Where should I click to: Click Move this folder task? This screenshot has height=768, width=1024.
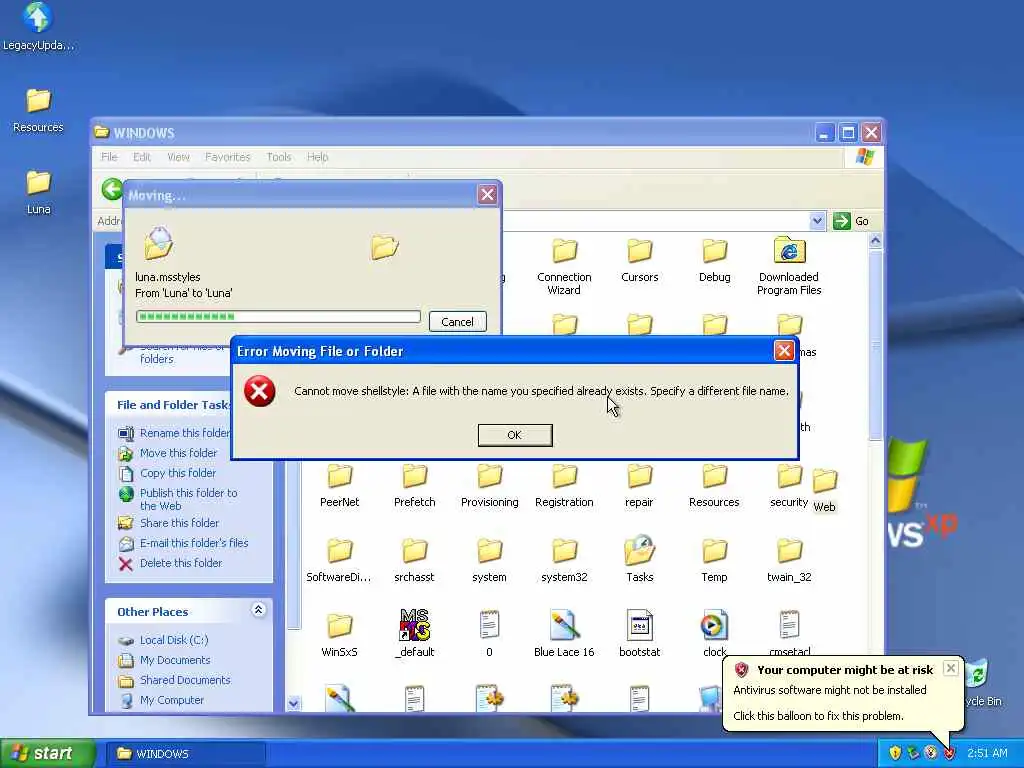[168, 453]
